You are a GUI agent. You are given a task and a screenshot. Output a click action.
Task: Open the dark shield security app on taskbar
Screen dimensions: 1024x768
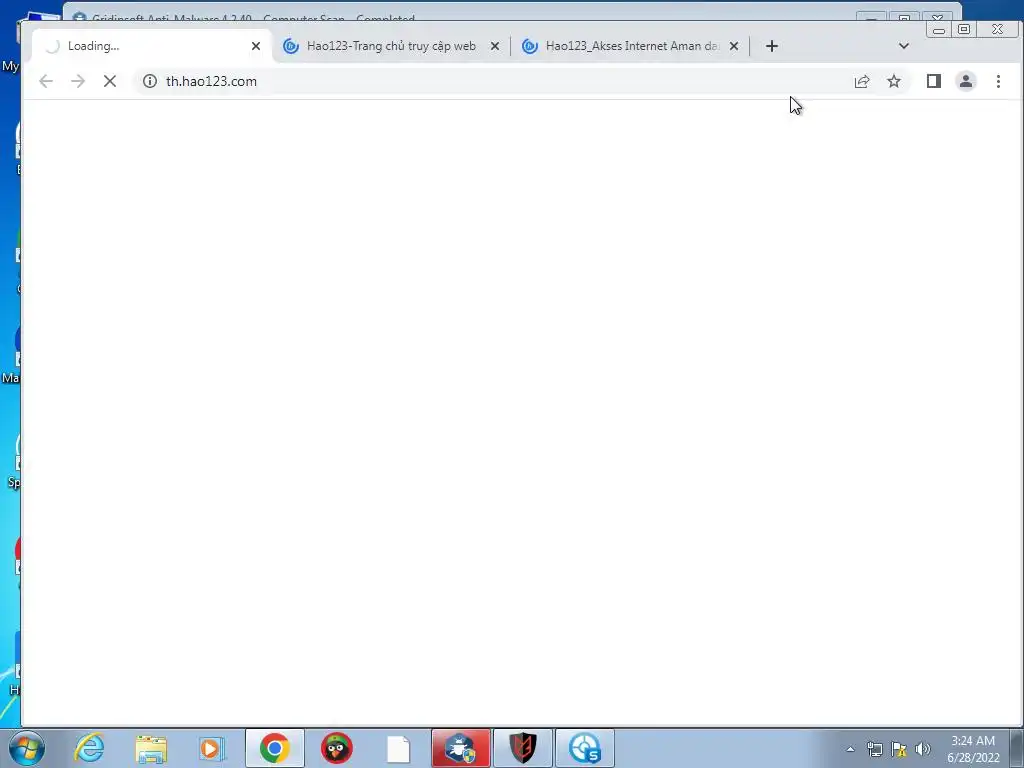(x=523, y=748)
